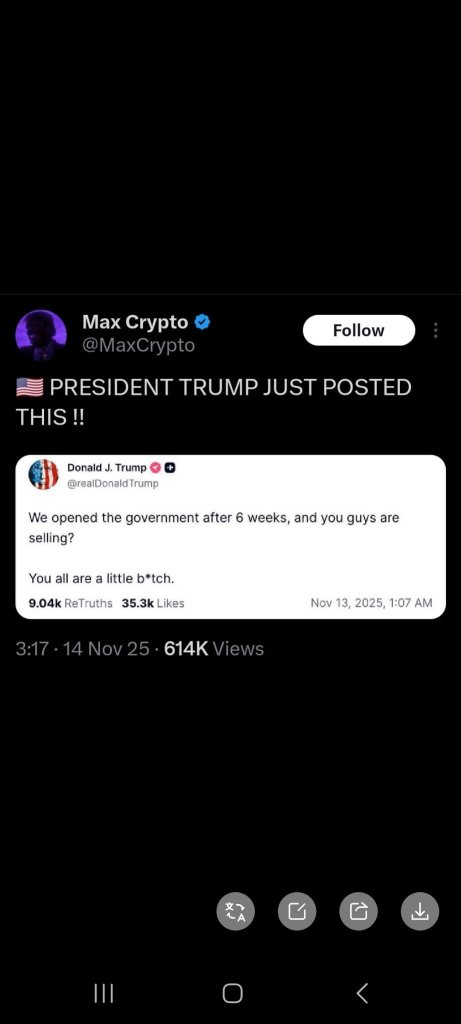Tap the Android home button
Image resolution: width=461 pixels, height=1024 pixels.
click(x=232, y=993)
